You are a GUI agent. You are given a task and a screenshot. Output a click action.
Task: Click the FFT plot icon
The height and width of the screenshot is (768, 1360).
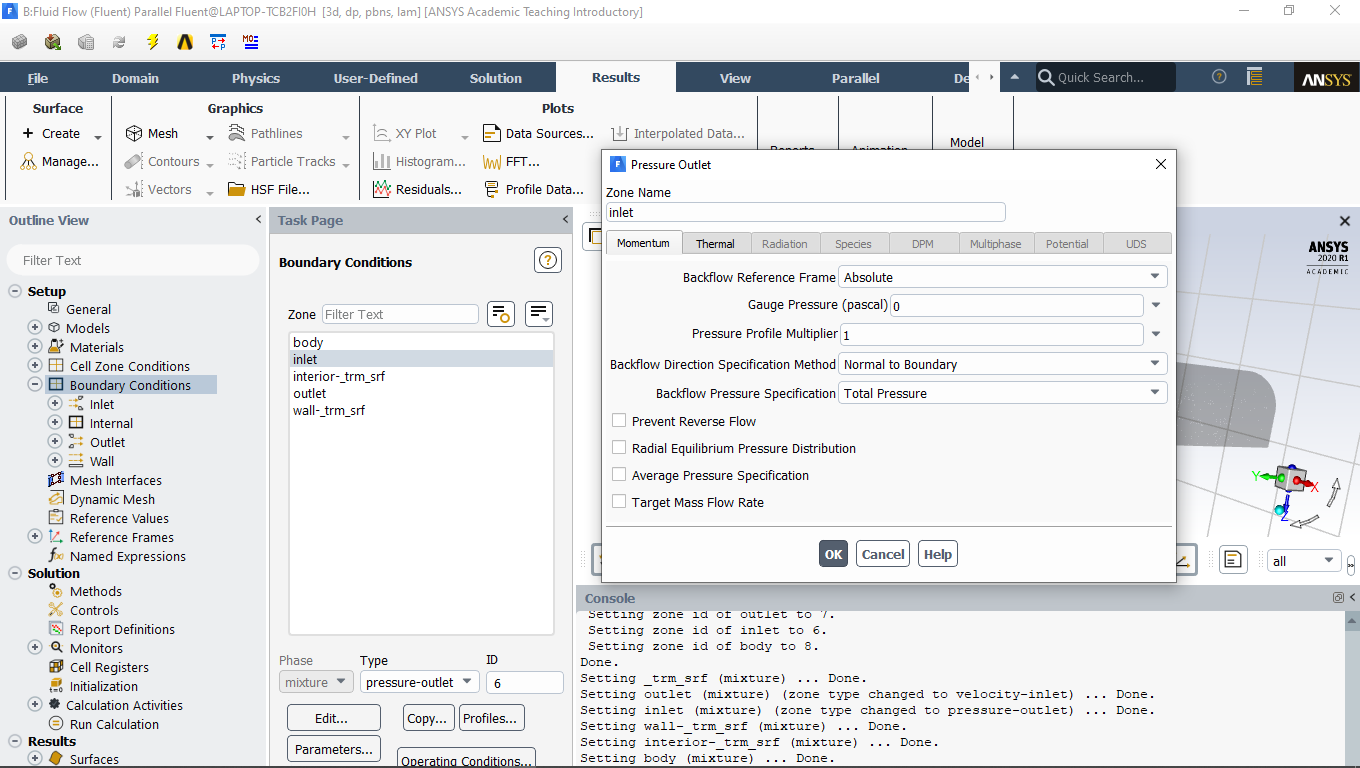pyautogui.click(x=491, y=162)
